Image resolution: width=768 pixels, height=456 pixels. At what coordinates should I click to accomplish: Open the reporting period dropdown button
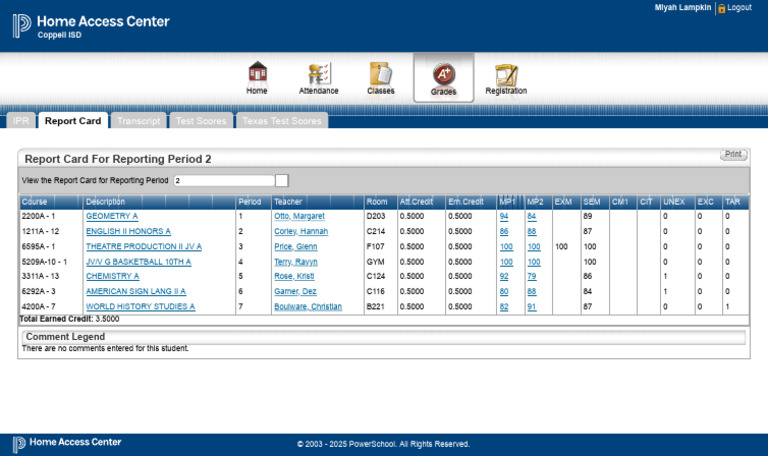tap(282, 181)
